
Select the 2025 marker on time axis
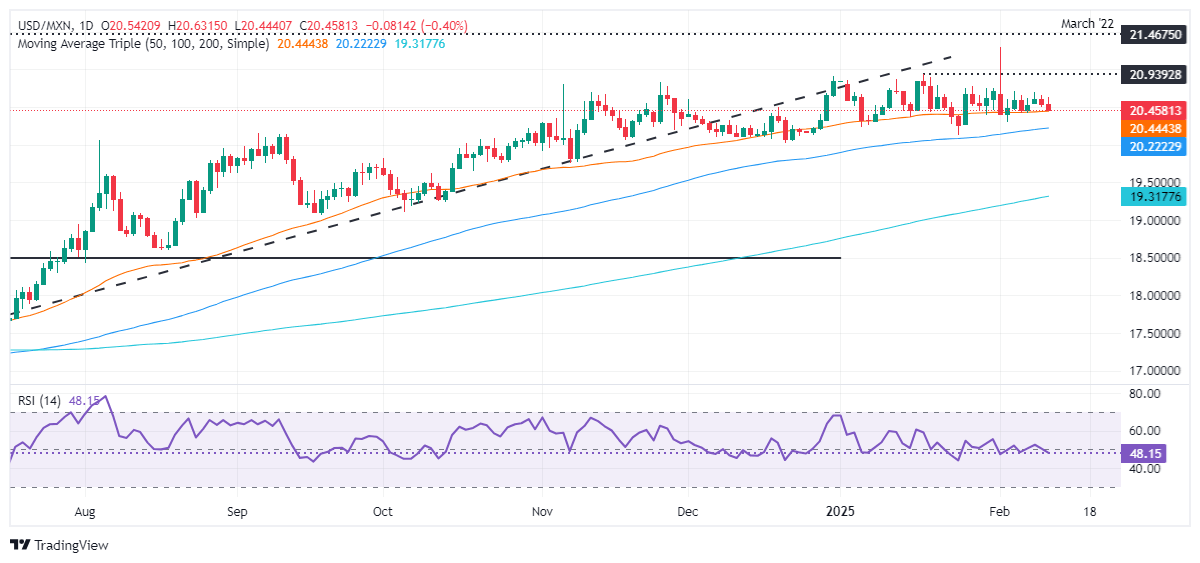[x=840, y=511]
